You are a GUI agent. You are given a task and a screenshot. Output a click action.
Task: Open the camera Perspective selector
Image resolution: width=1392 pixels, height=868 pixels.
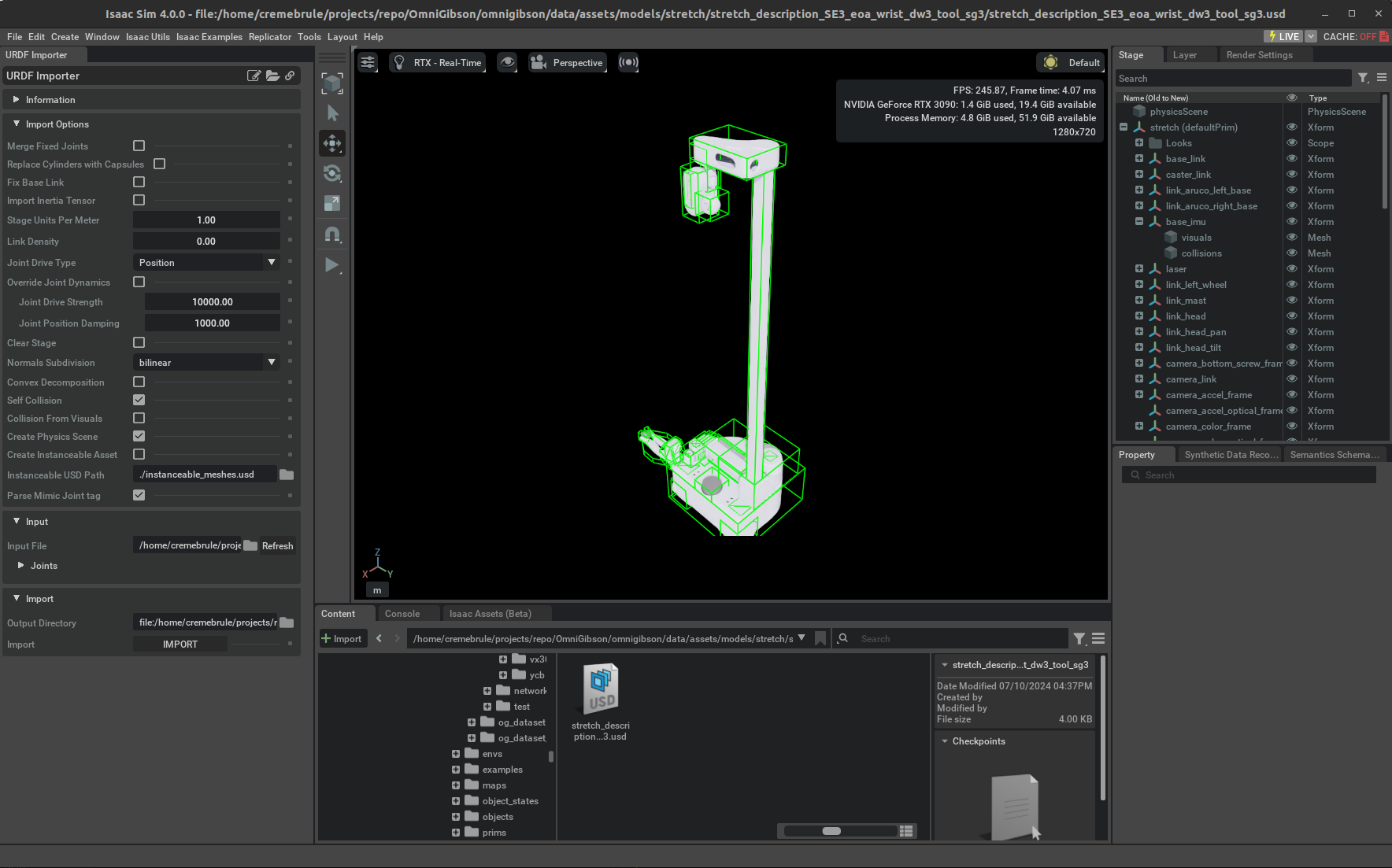coord(567,62)
